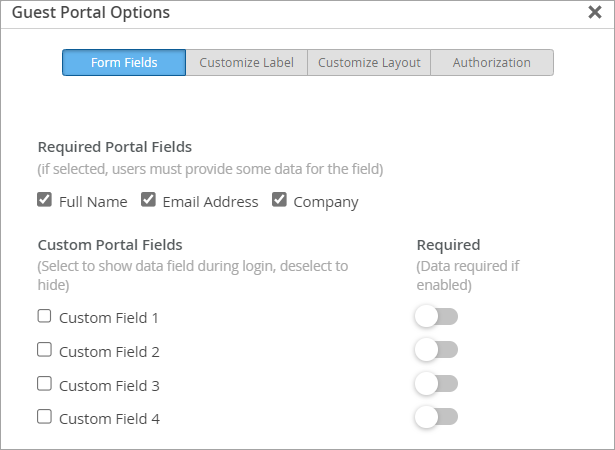Viewport: 615px width, 450px height.
Task: Deselect the Company required checkbox
Action: click(x=279, y=200)
